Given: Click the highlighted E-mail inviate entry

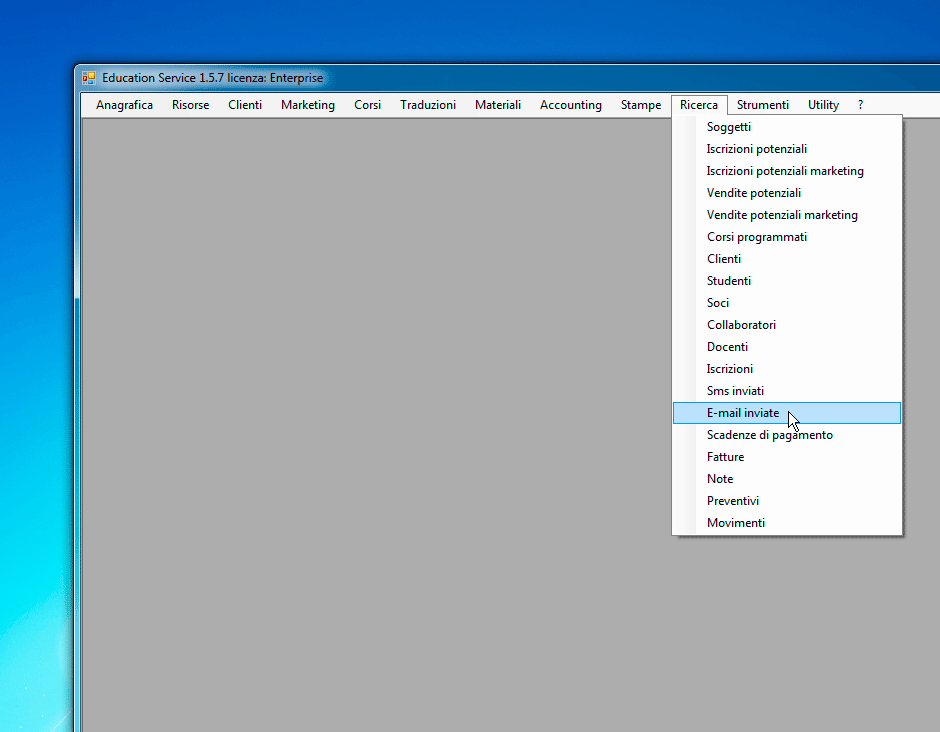Looking at the screenshot, I should pos(787,413).
